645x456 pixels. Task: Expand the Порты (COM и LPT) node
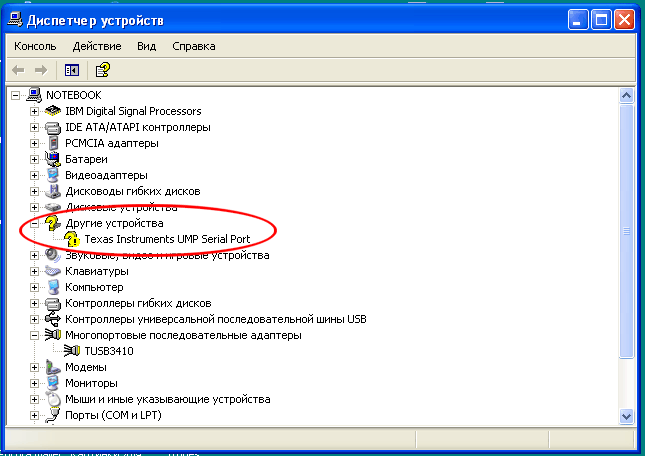pyautogui.click(x=35, y=416)
